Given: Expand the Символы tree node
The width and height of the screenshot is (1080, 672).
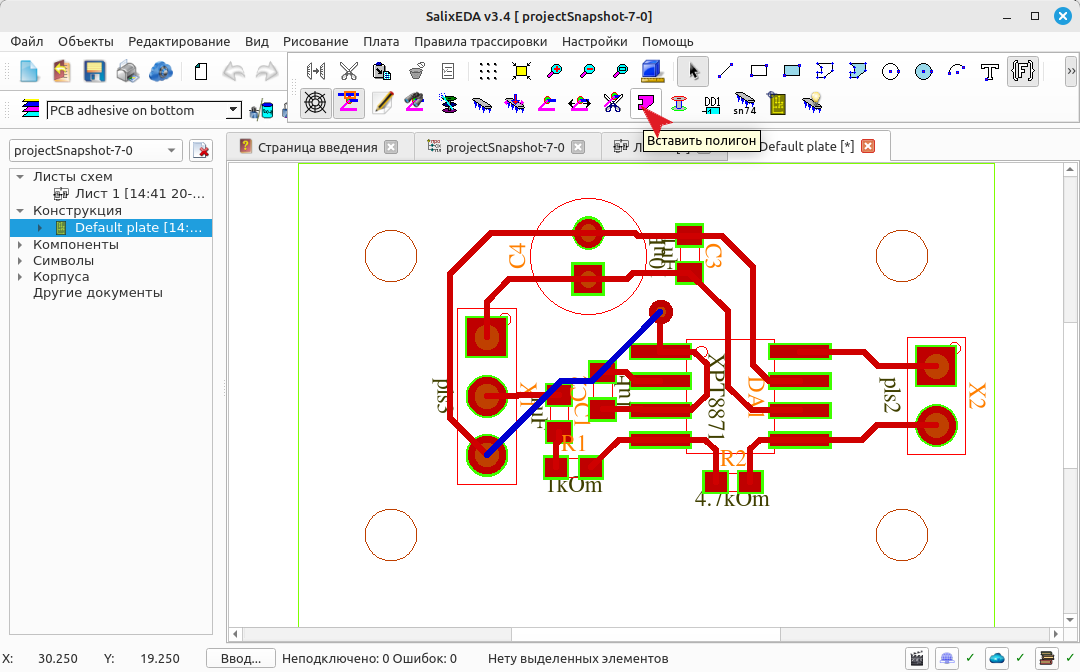Looking at the screenshot, I should (20, 261).
